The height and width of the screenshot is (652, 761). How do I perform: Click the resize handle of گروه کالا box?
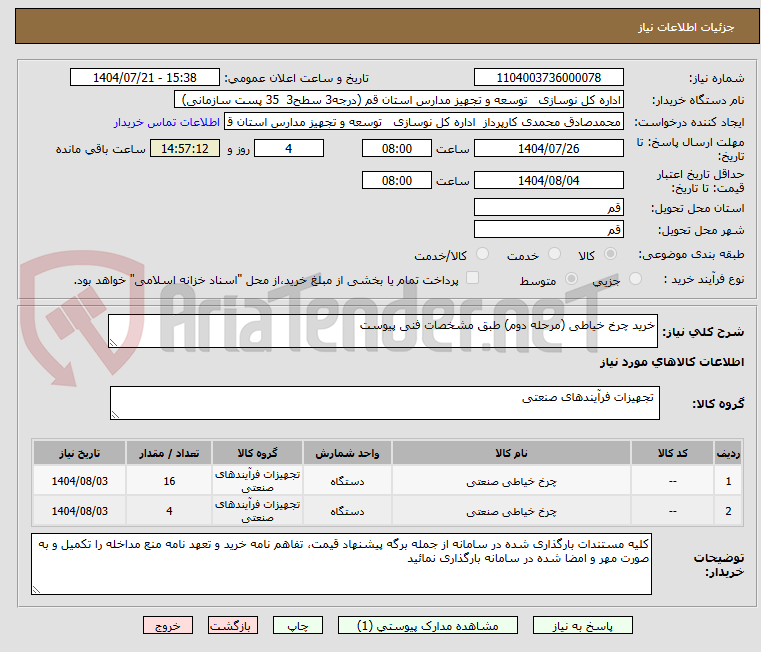click(115, 415)
